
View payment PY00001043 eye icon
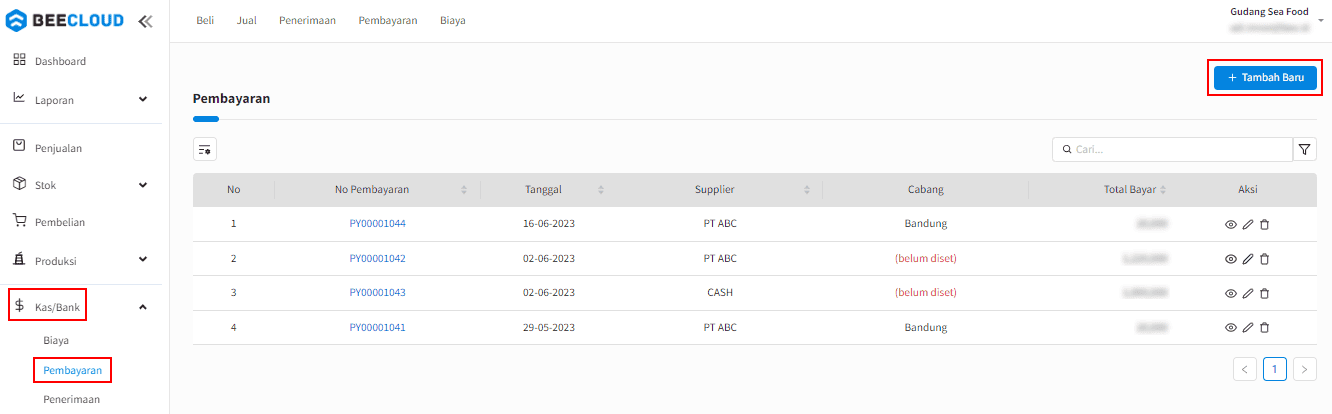coord(1231,294)
